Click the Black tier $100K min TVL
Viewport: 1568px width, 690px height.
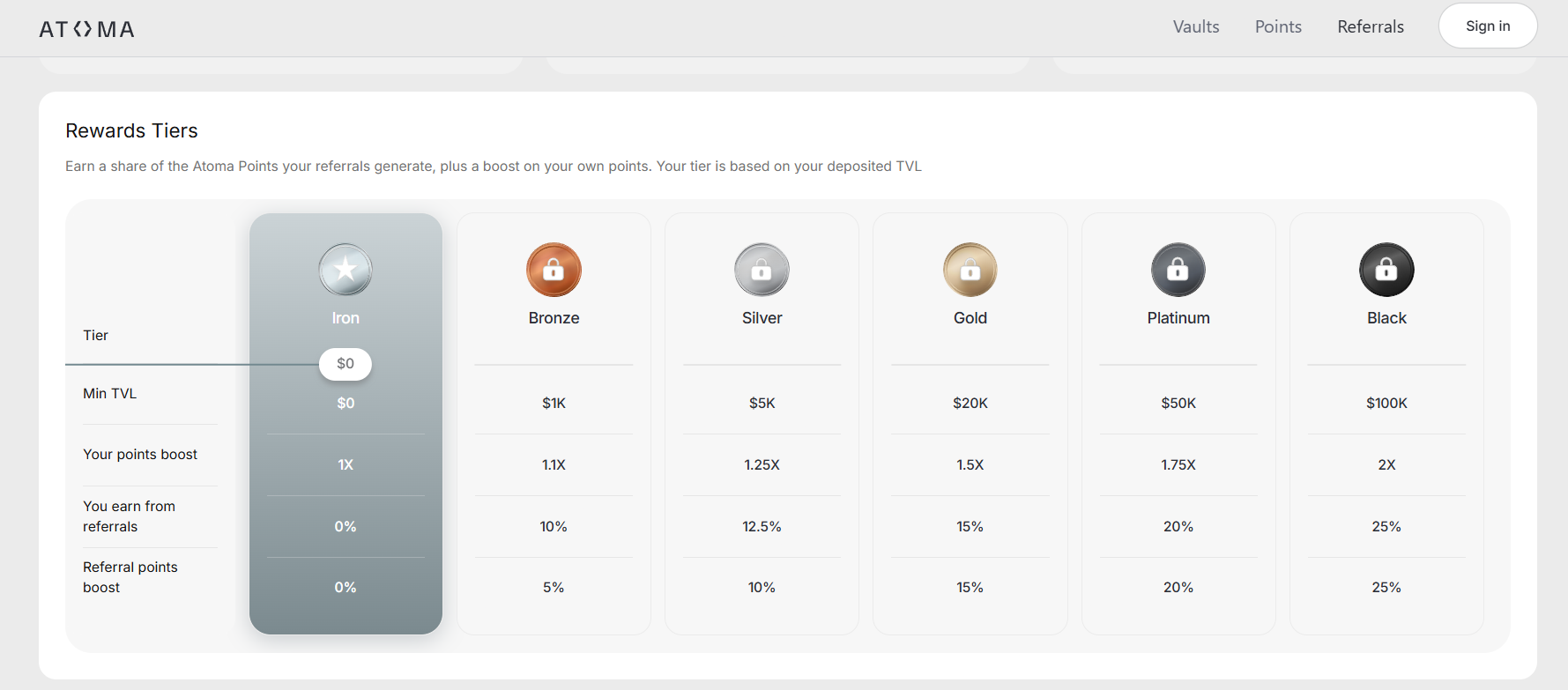click(x=1386, y=403)
